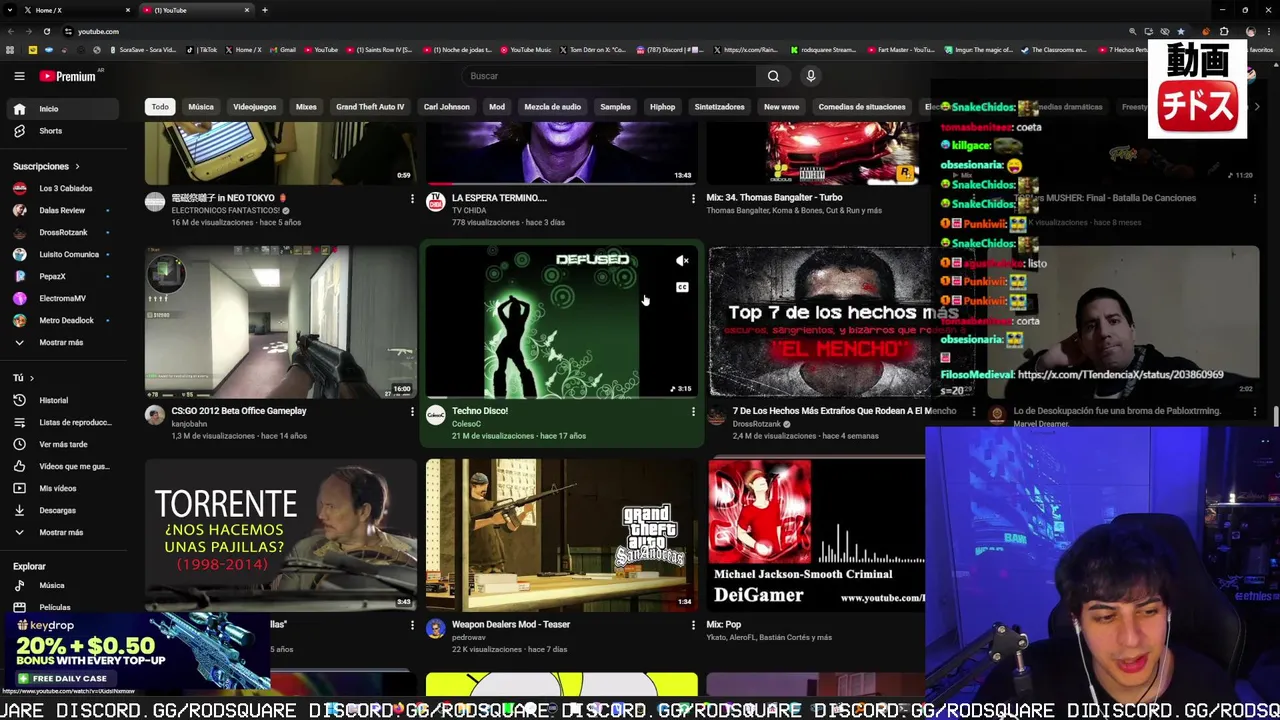Select the Mod filter chip
The width and height of the screenshot is (1280, 720).
[497, 107]
